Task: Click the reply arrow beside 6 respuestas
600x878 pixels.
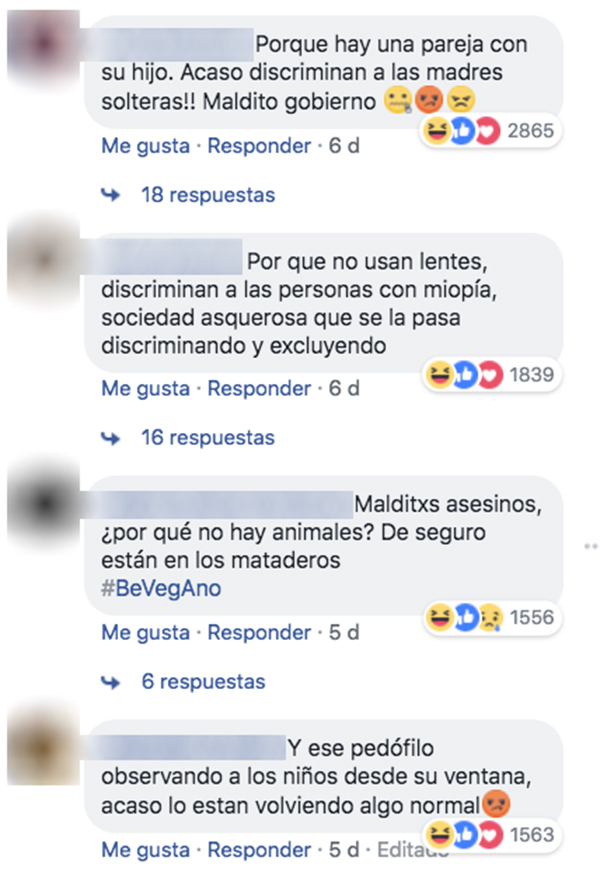Action: tap(111, 682)
